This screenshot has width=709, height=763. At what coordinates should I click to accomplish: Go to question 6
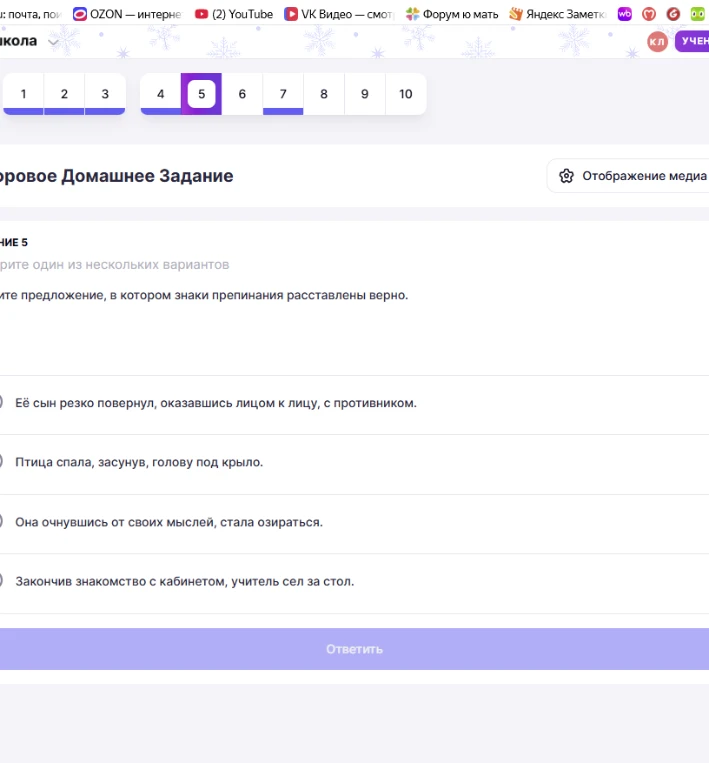coord(242,94)
